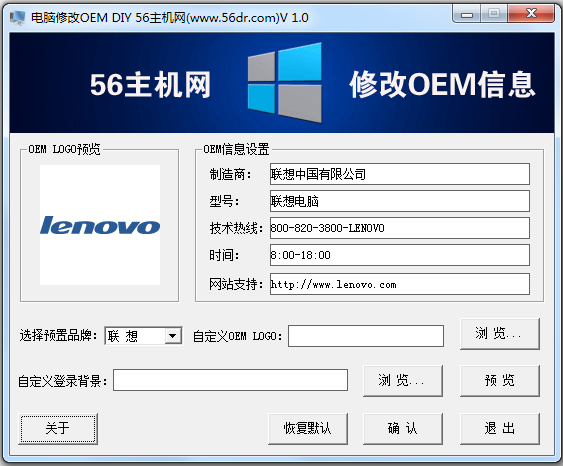Confirm changes with the 确认 button
The image size is (563, 466).
[403, 429]
